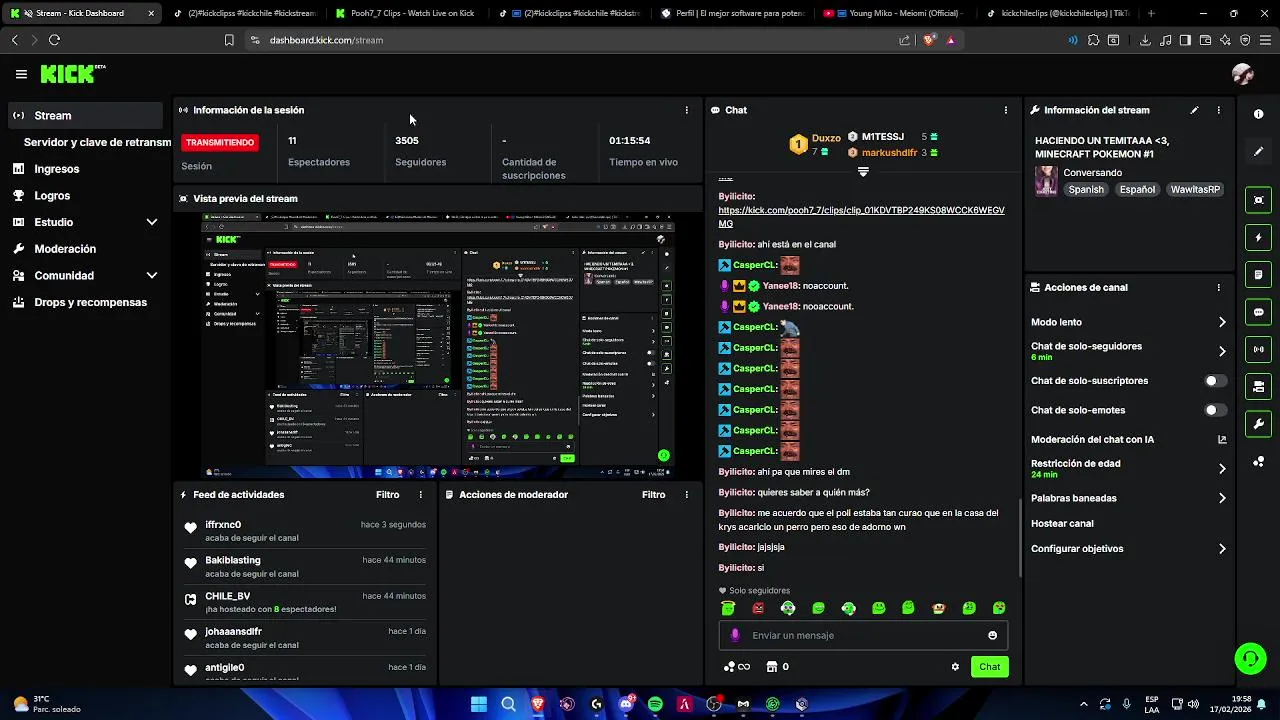The width and height of the screenshot is (1280, 720).
Task: Click the chat panel scrollbar
Action: point(1019,537)
